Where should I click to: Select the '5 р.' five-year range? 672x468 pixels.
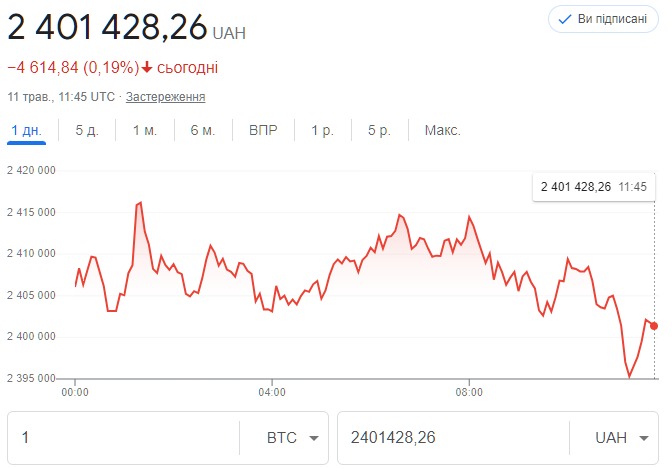tap(379, 131)
